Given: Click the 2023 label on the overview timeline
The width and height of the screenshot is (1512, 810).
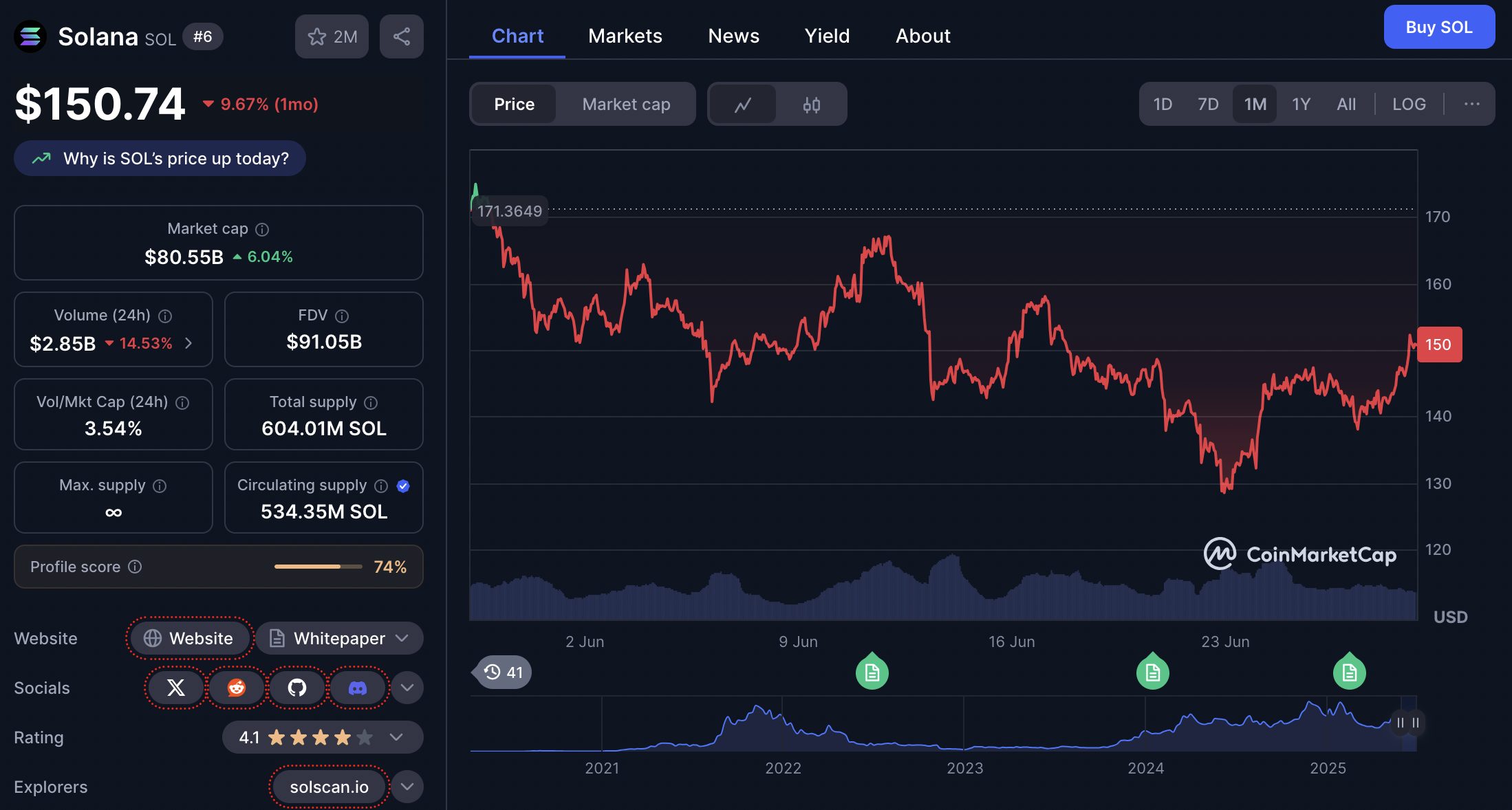Looking at the screenshot, I should click(964, 768).
